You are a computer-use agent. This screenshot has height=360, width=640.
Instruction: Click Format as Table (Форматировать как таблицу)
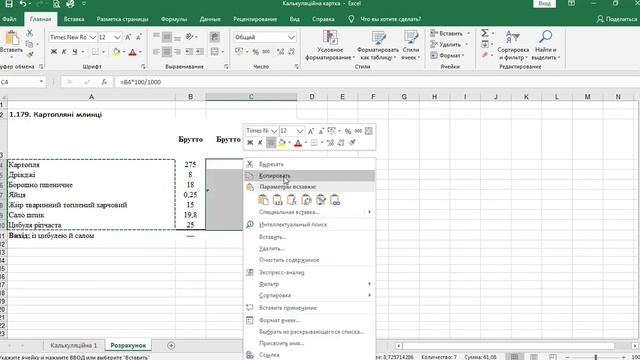pyautogui.click(x=378, y=45)
